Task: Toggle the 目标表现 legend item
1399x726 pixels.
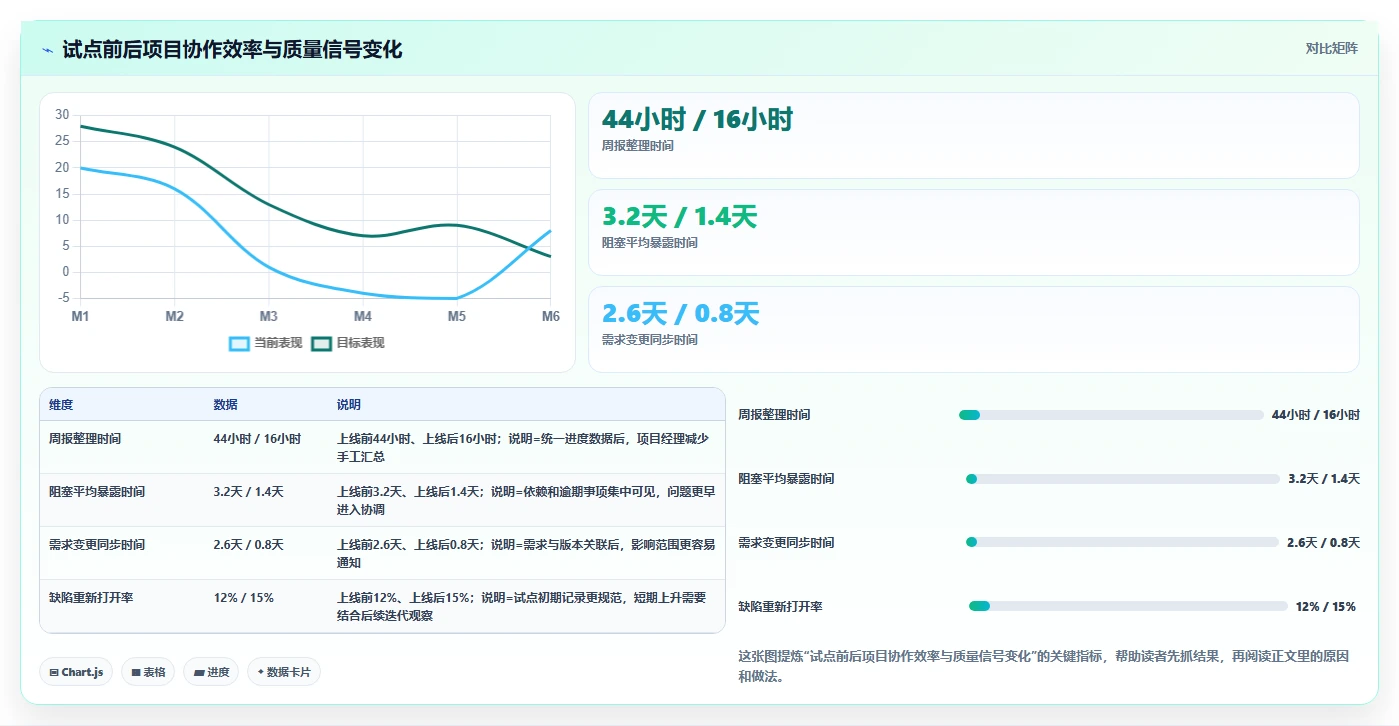Action: point(348,343)
